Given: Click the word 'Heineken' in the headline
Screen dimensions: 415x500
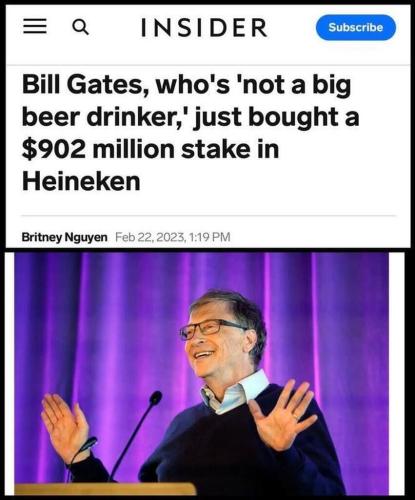Looking at the screenshot, I should pyautogui.click(x=81, y=182).
